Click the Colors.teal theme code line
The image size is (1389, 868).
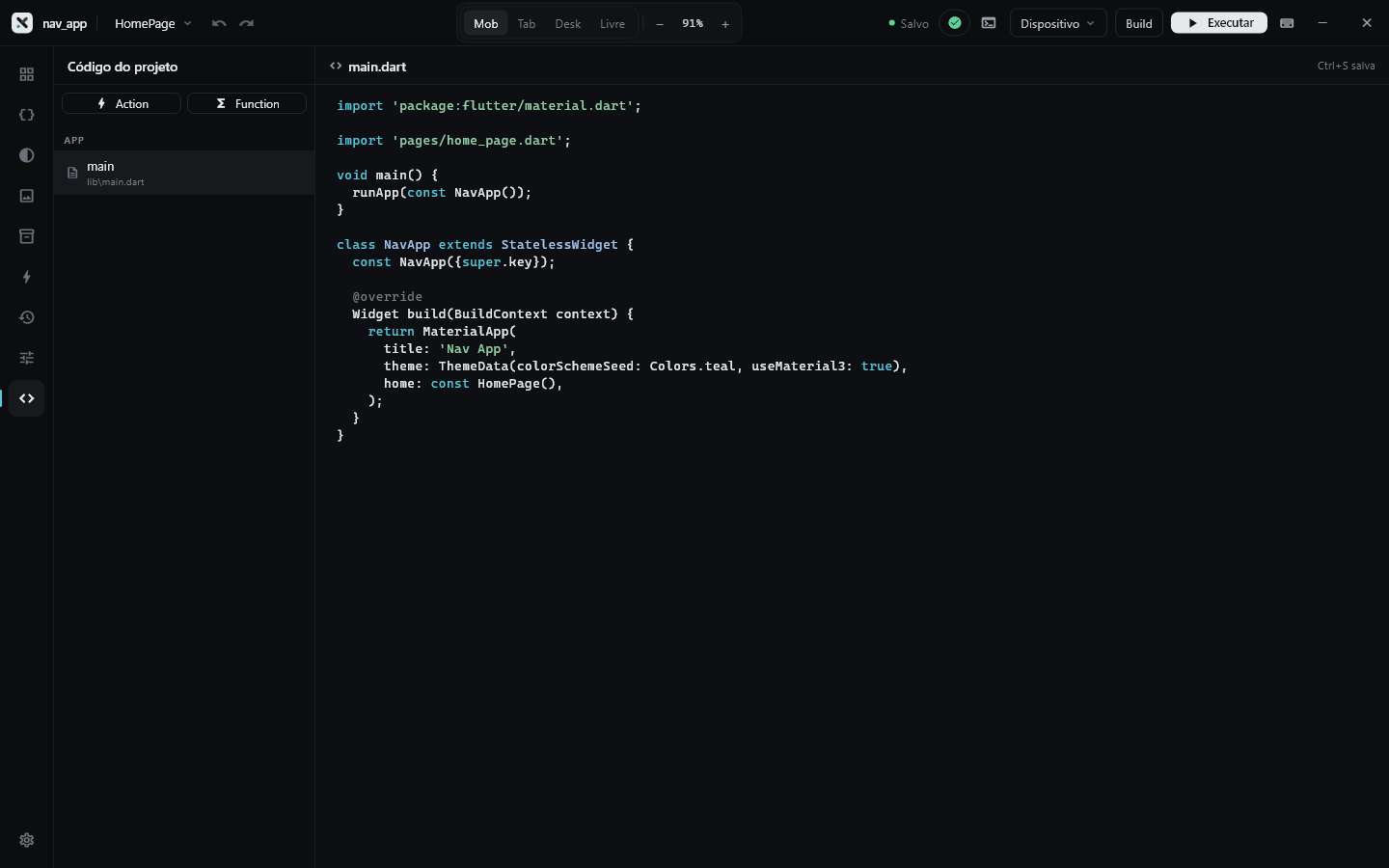[x=645, y=366]
